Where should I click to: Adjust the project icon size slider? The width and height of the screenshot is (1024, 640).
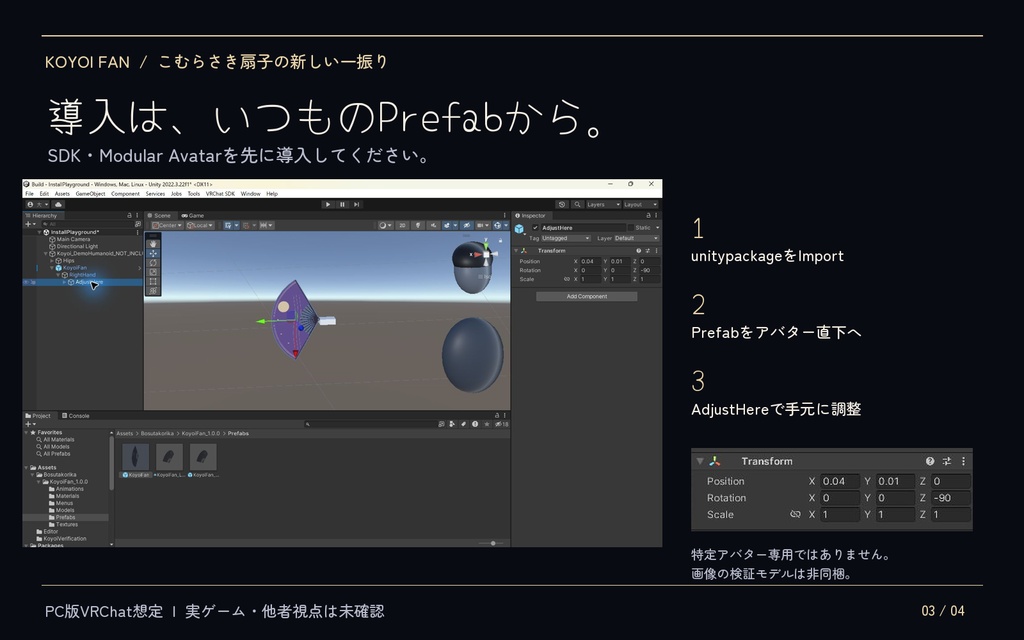(493, 543)
